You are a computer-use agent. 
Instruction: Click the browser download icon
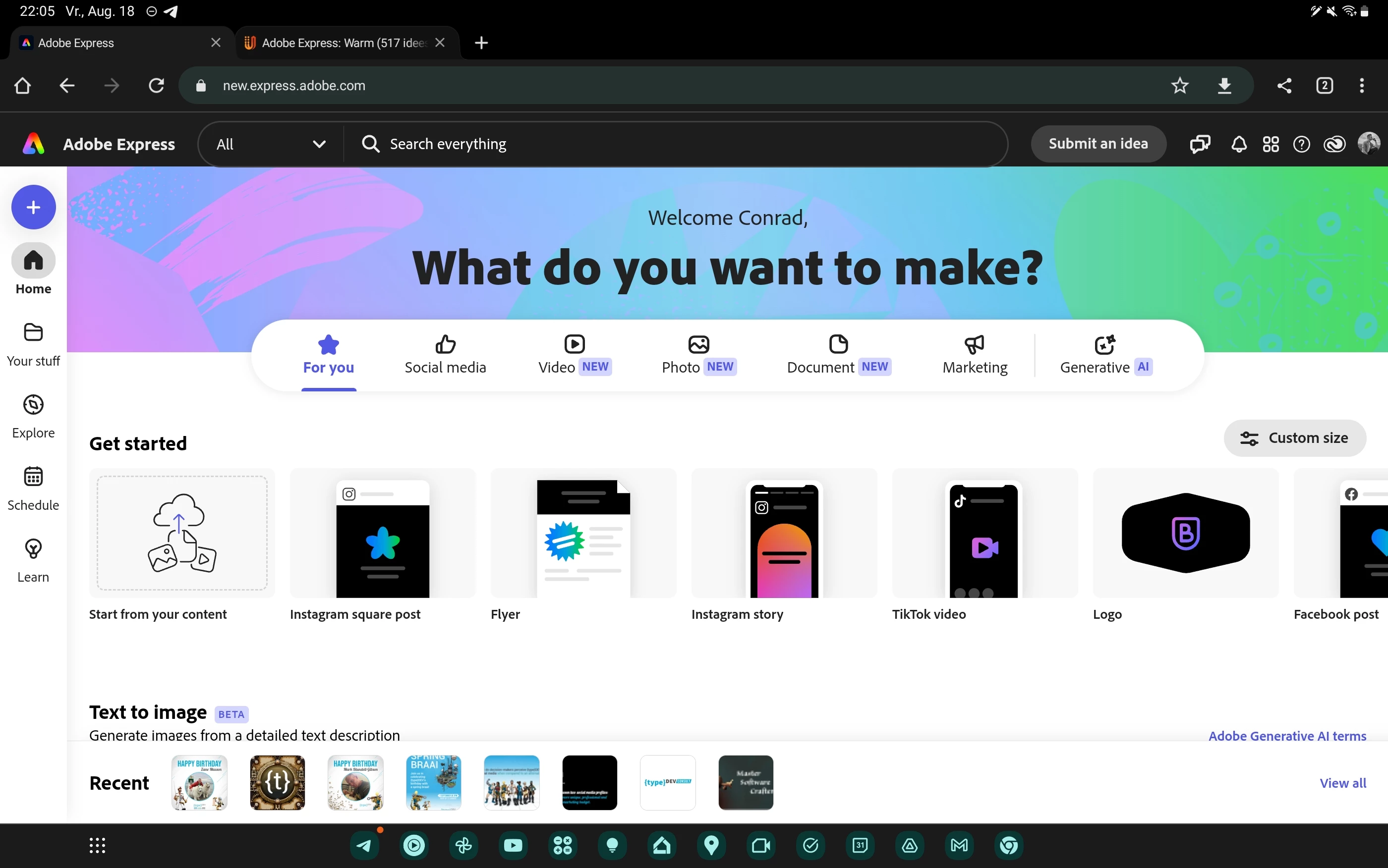click(x=1224, y=86)
